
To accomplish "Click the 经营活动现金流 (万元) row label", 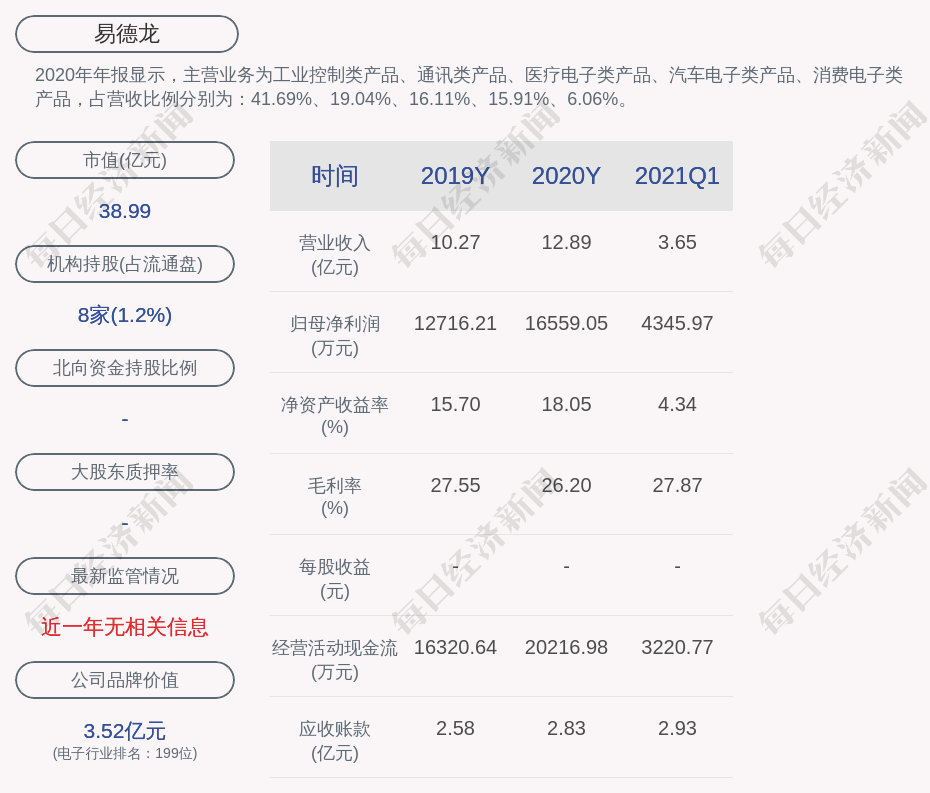I will coord(335,660).
